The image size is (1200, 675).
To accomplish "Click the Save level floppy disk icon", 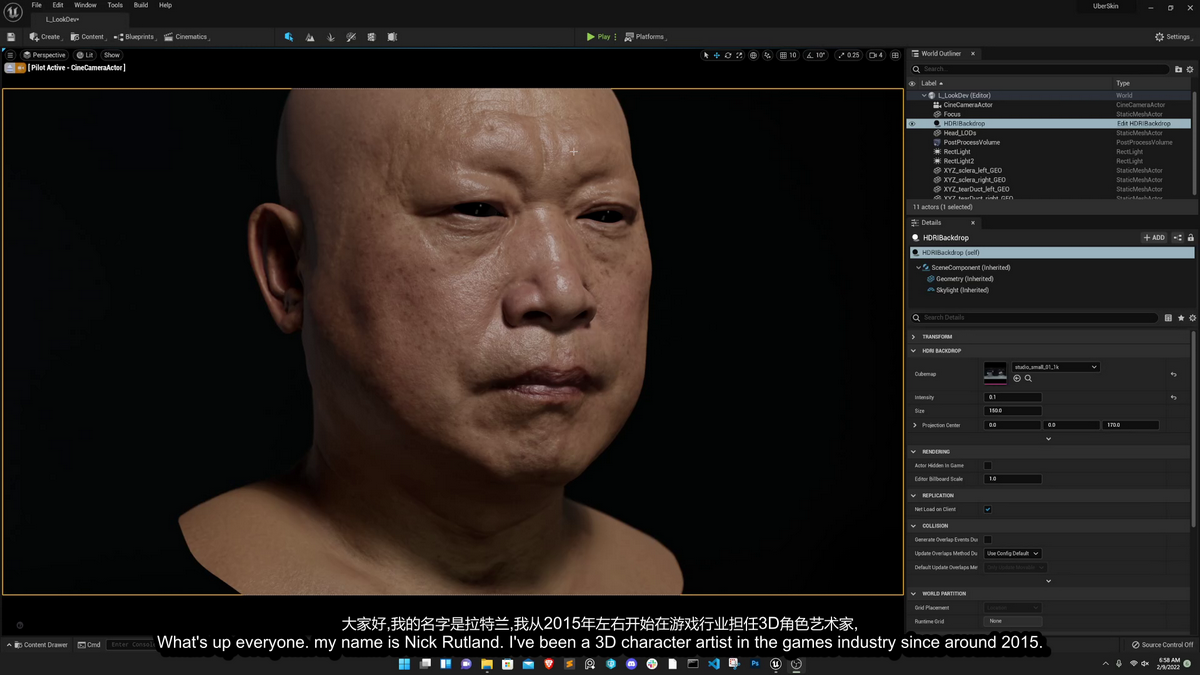I will 11,37.
